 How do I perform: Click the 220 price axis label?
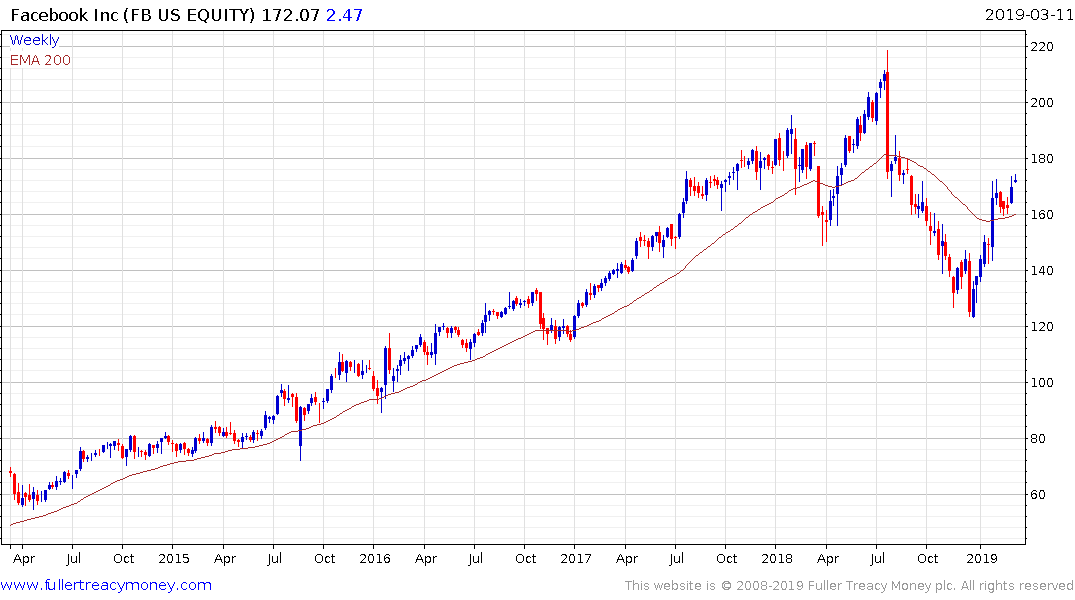tap(1041, 47)
